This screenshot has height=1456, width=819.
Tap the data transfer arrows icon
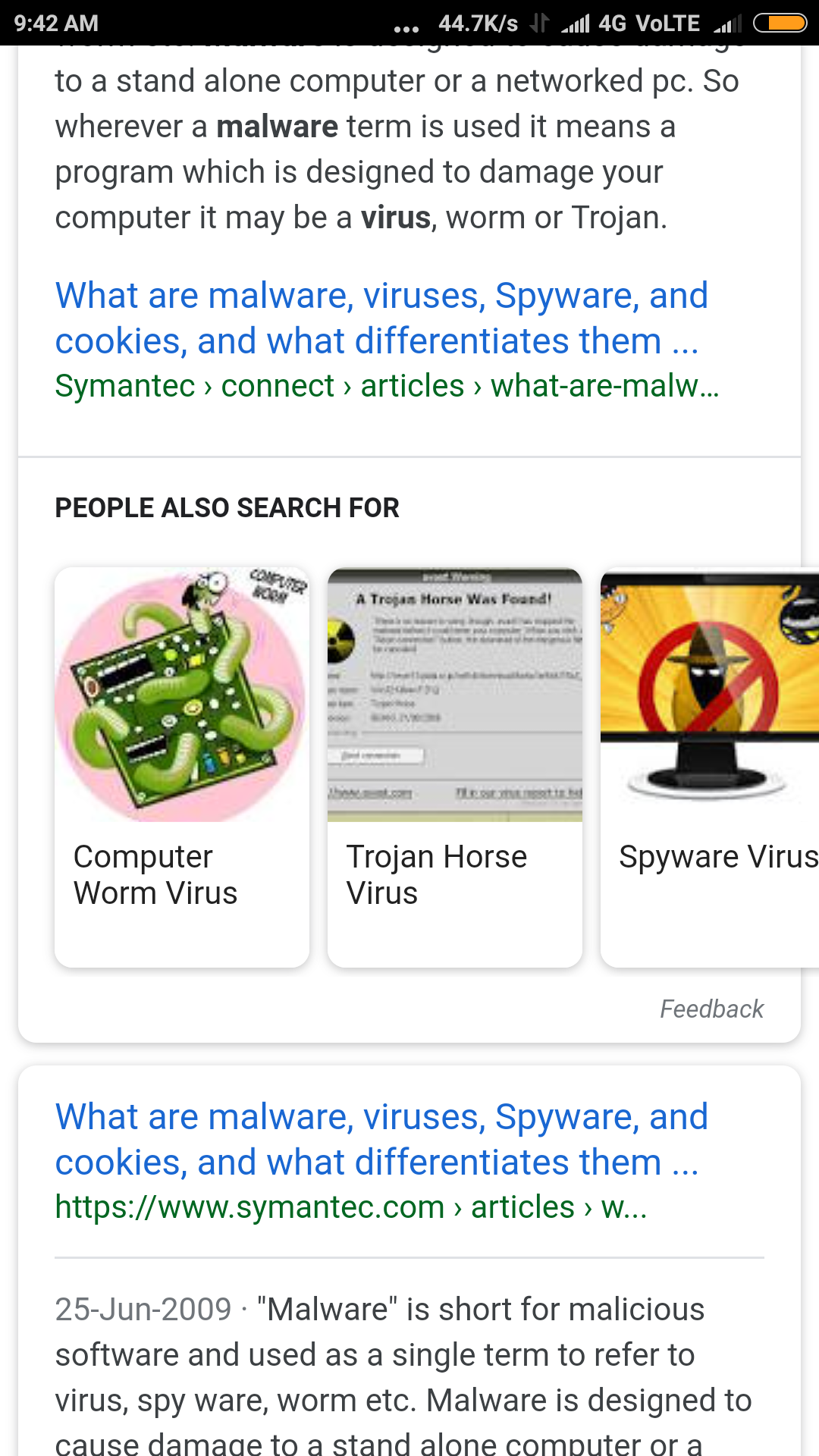[539, 24]
